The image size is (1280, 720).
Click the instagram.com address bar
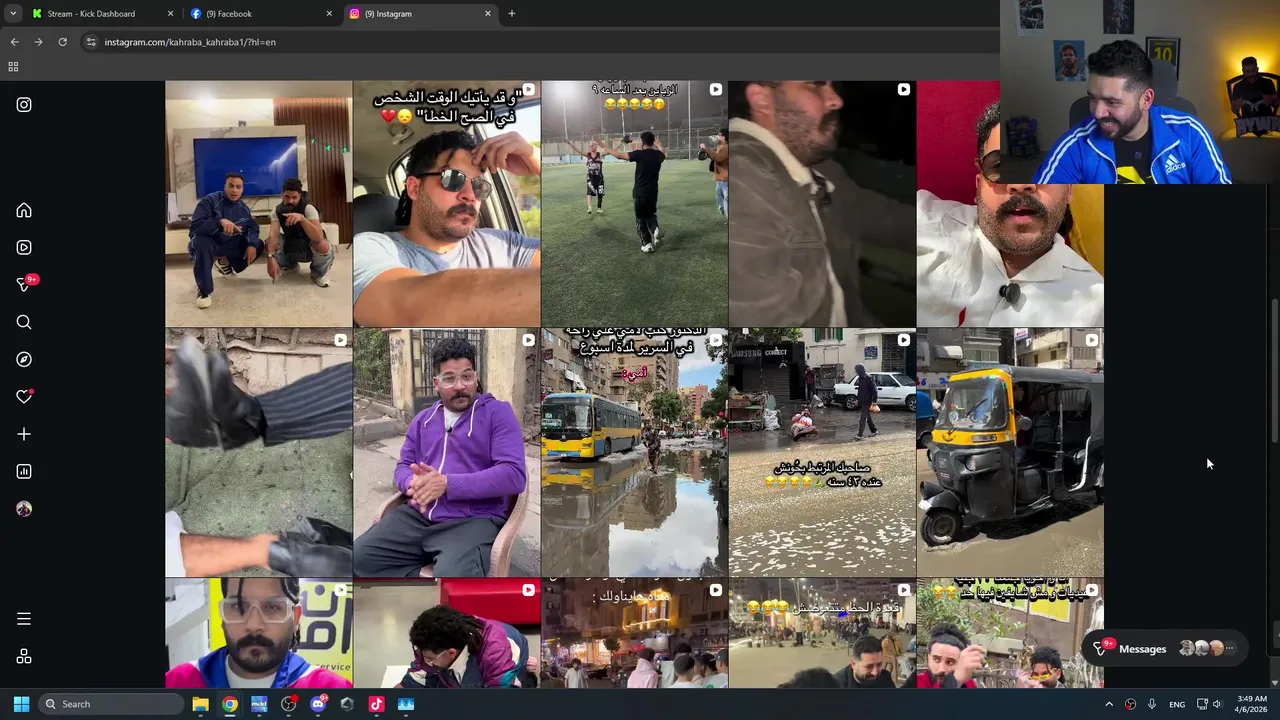(540, 42)
